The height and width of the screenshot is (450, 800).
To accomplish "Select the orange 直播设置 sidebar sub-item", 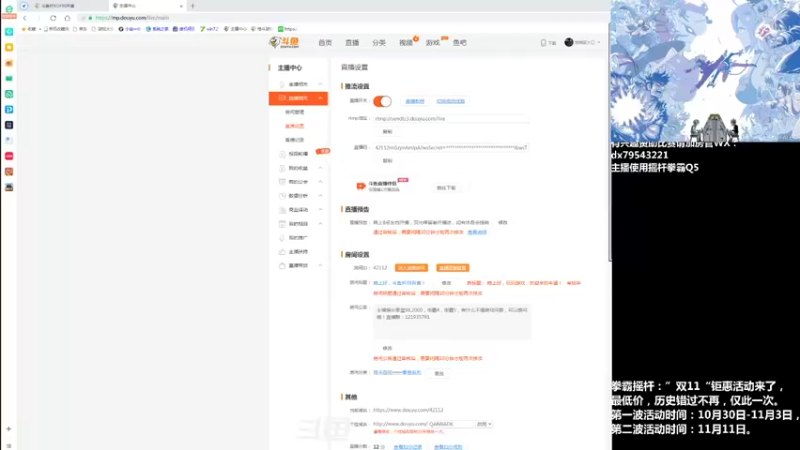I will [x=294, y=126].
